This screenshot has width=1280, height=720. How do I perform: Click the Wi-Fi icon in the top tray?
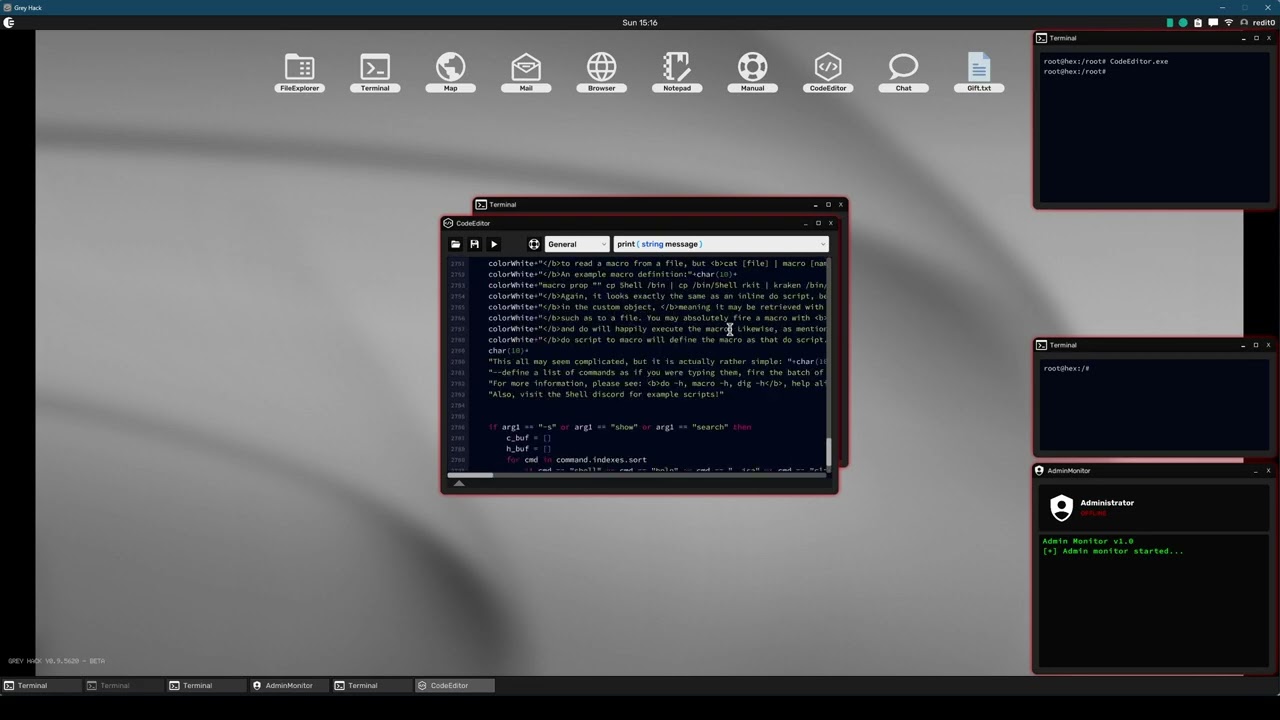(x=1229, y=22)
